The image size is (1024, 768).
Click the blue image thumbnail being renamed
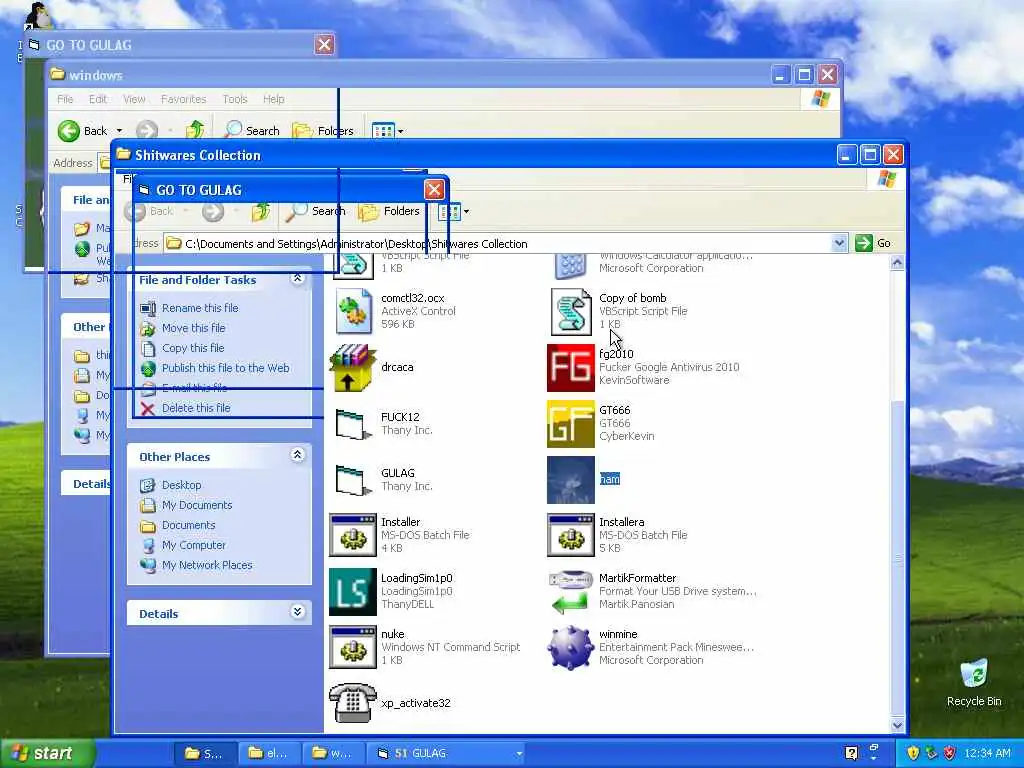click(x=571, y=480)
